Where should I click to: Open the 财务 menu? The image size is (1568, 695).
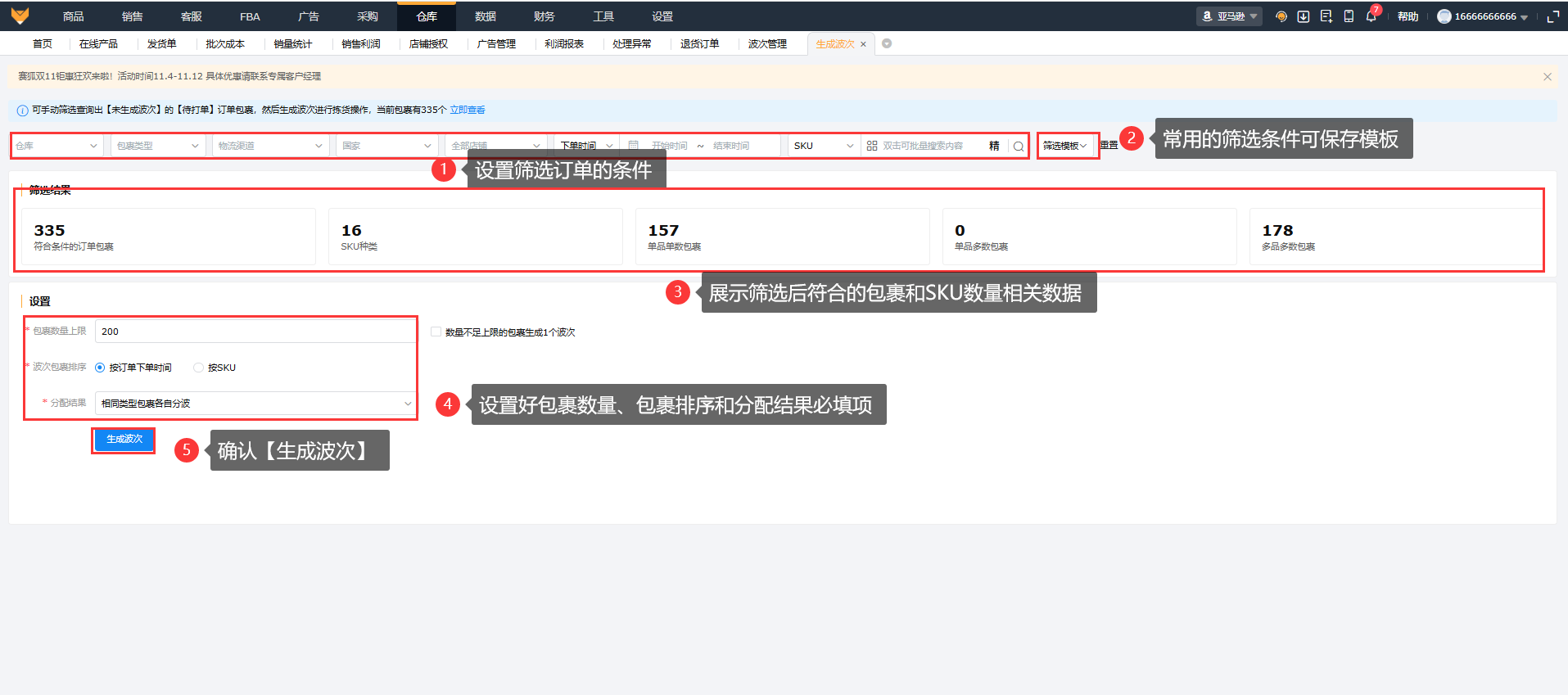coord(545,16)
